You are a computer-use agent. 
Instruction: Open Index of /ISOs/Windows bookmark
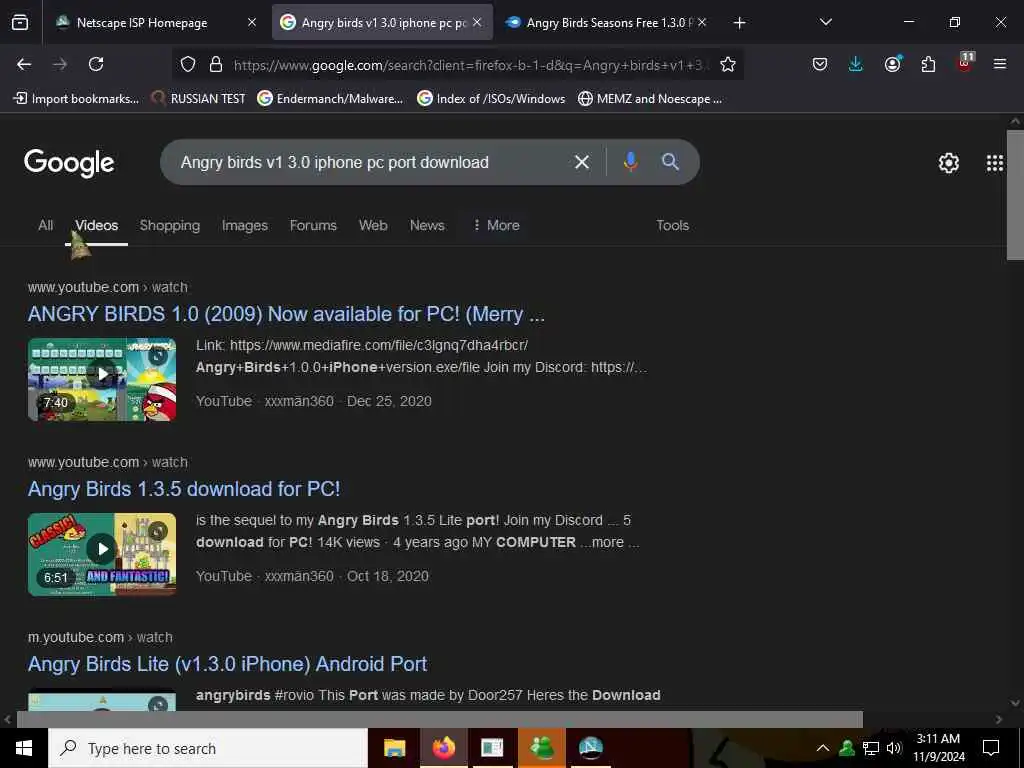pyautogui.click(x=491, y=99)
